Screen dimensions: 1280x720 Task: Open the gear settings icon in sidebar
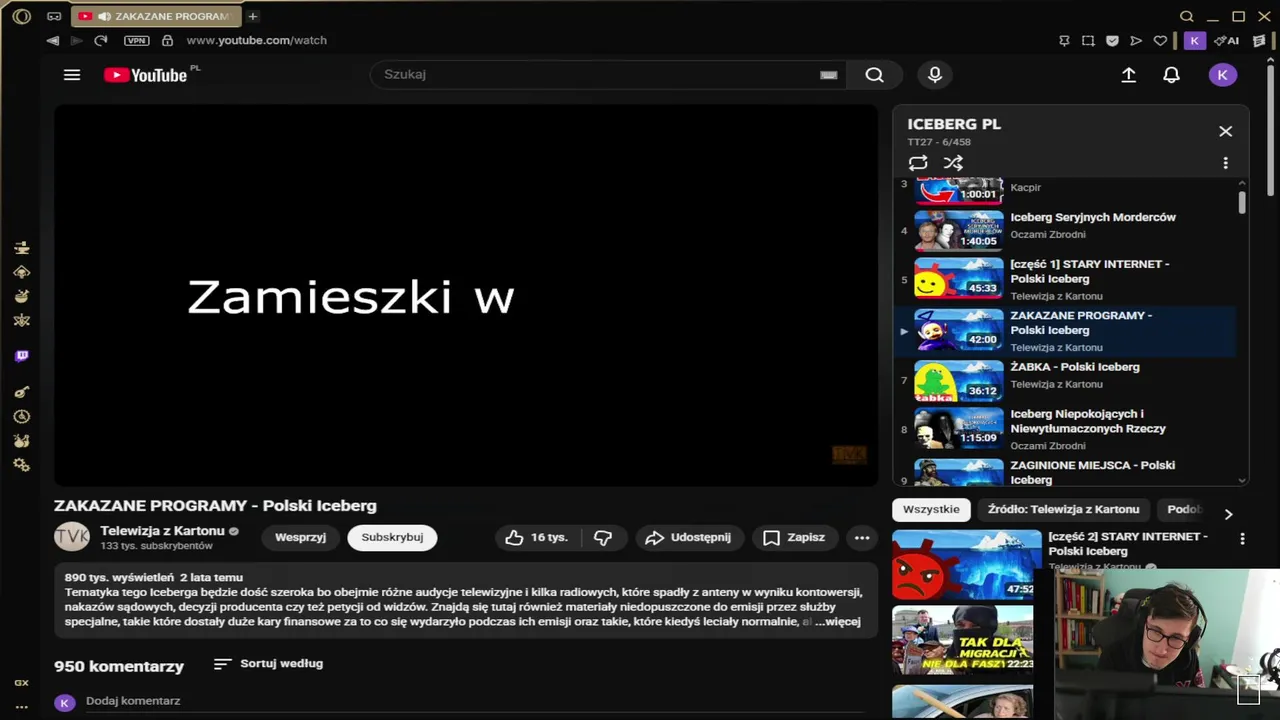pyautogui.click(x=22, y=465)
